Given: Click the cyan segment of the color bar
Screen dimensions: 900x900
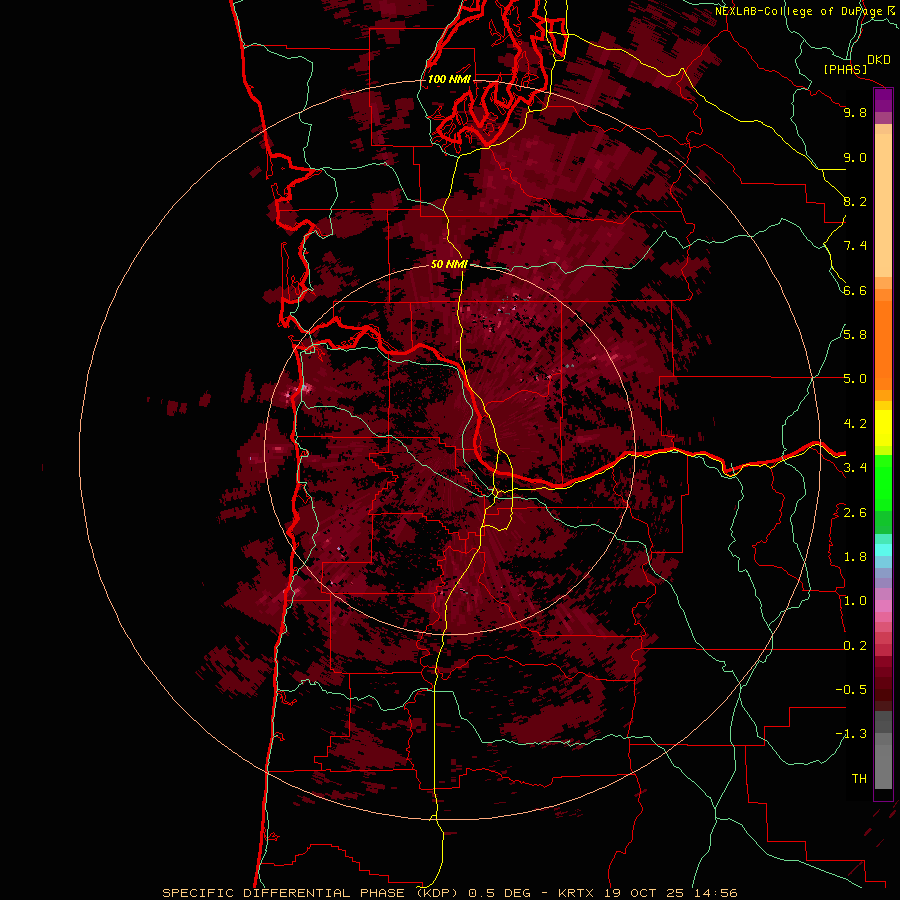Looking at the screenshot, I should [x=883, y=549].
